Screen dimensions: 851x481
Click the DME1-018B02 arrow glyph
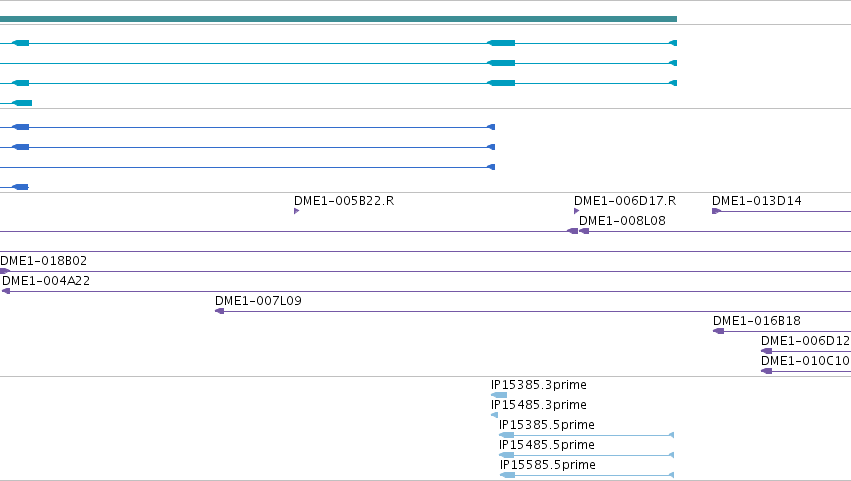4,271
